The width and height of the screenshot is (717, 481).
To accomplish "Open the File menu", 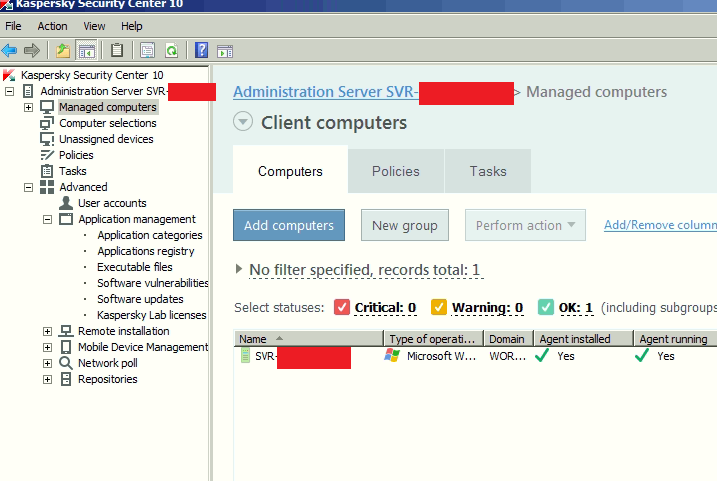I will (13, 26).
